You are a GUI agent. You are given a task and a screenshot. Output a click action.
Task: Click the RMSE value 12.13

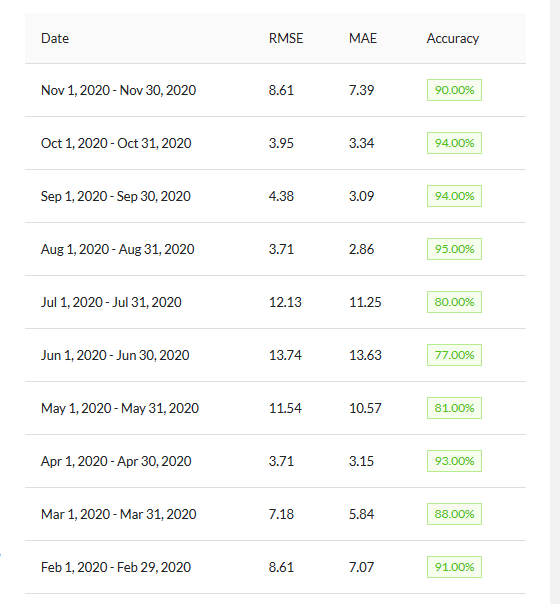(285, 302)
